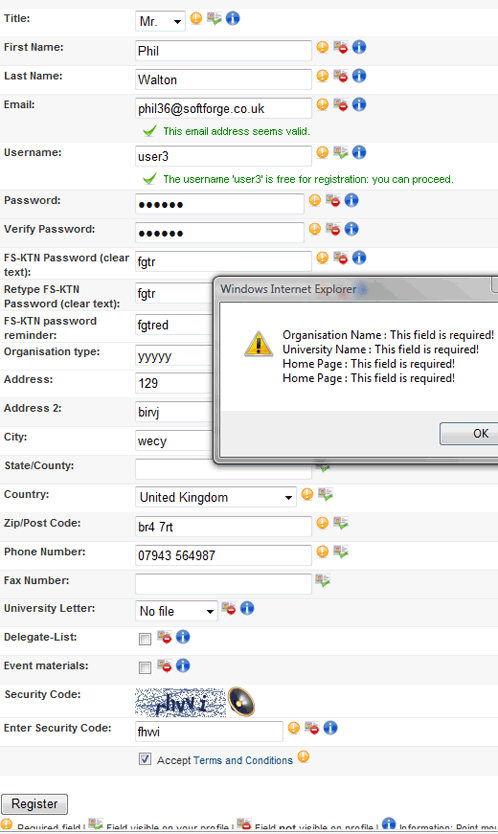Viewport: 498px width, 834px height.
Task: Open the University Letter No file dropdown
Action: point(177,611)
